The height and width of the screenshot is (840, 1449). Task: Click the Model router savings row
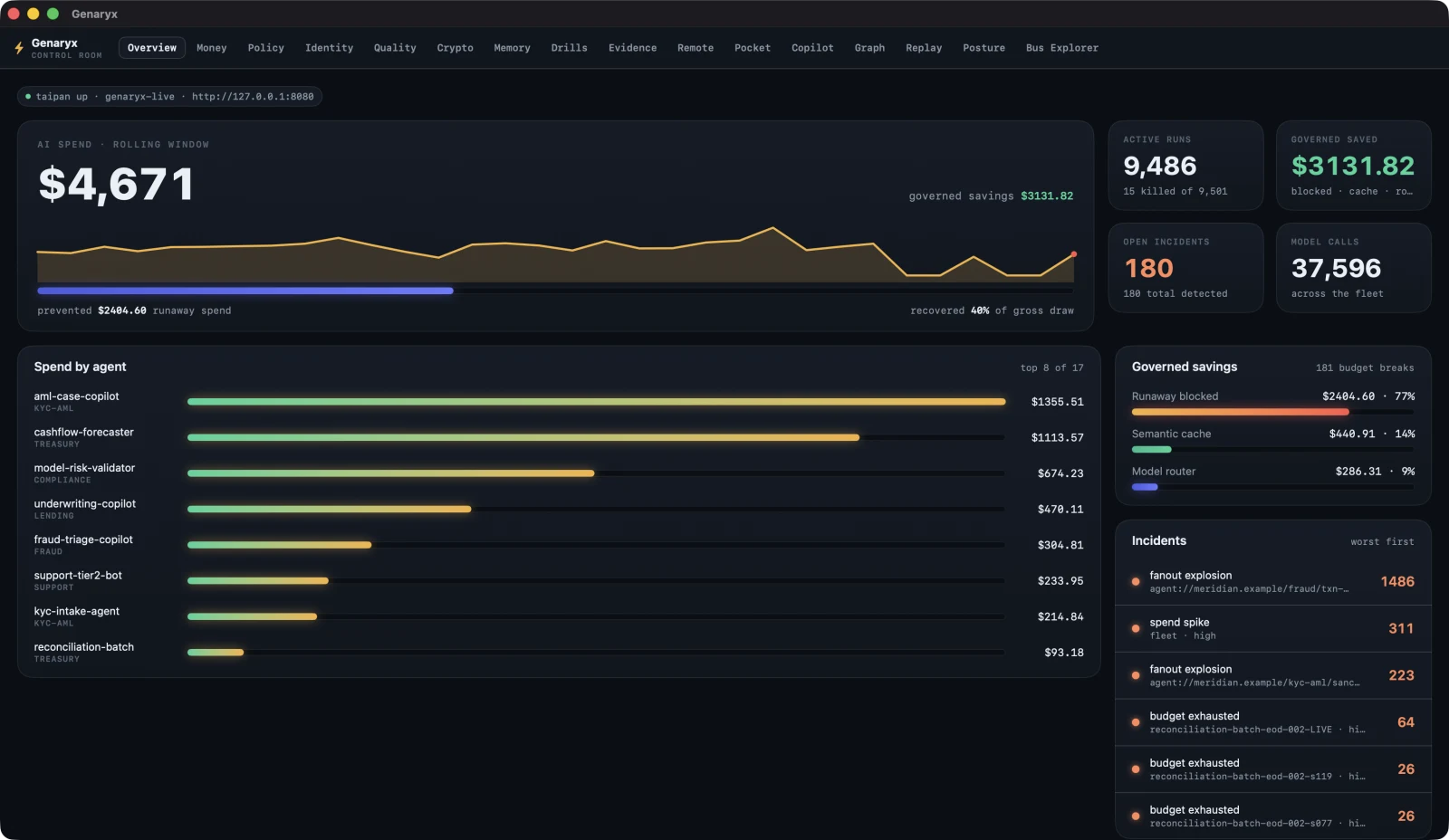click(x=1273, y=478)
